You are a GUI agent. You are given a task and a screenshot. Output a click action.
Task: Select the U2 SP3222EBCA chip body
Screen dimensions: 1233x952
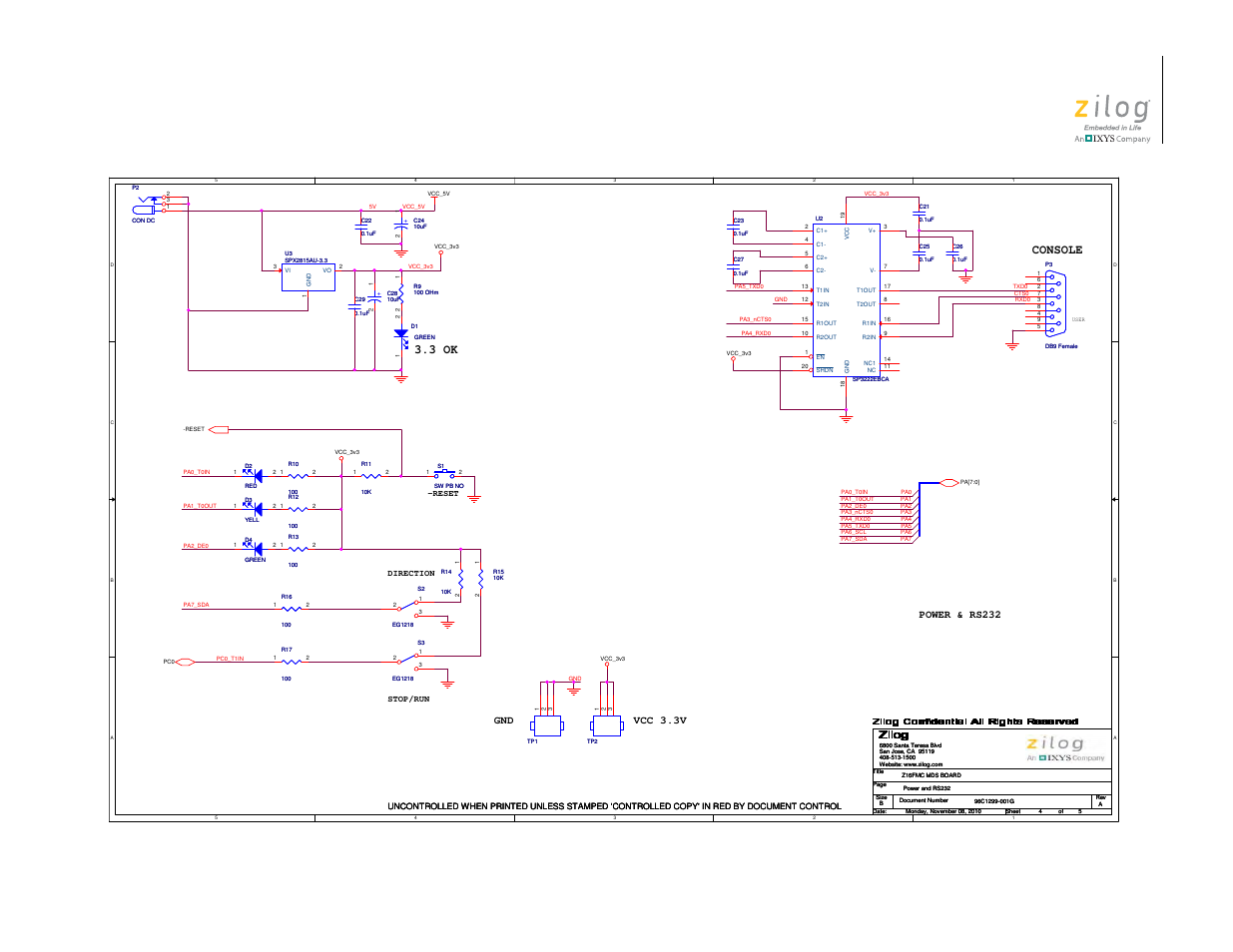click(x=847, y=299)
